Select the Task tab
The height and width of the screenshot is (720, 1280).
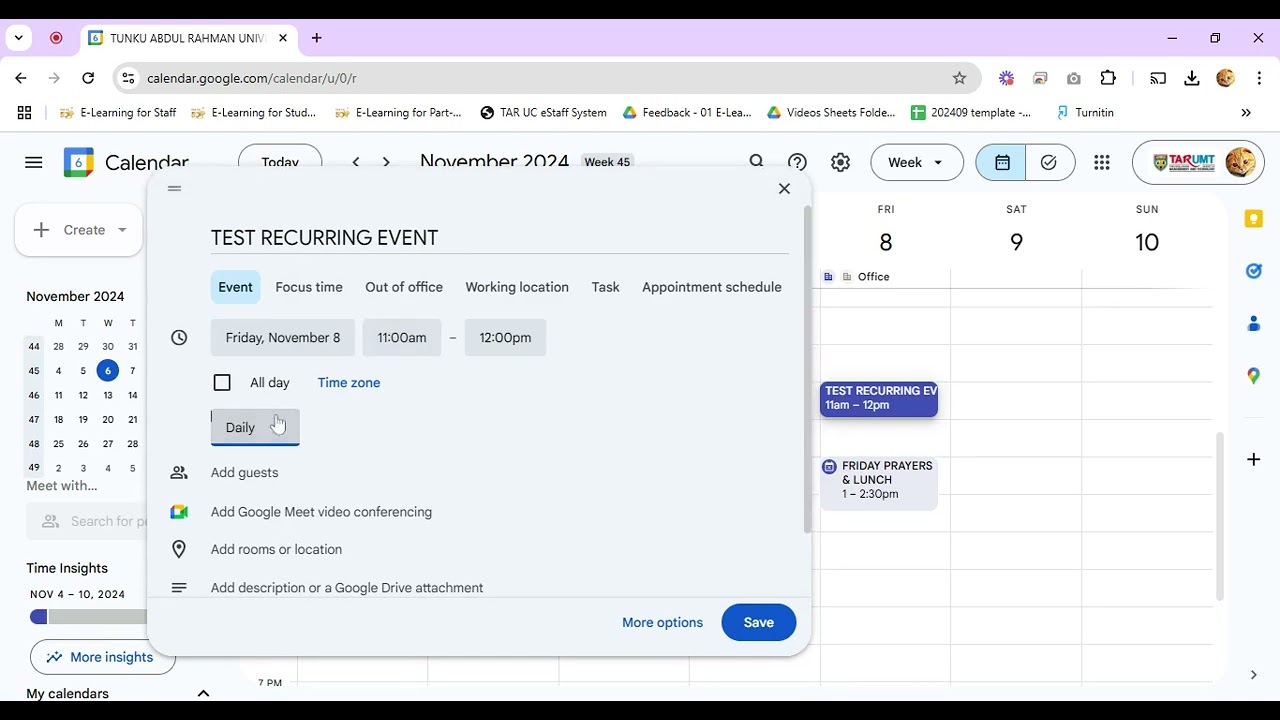click(x=605, y=287)
